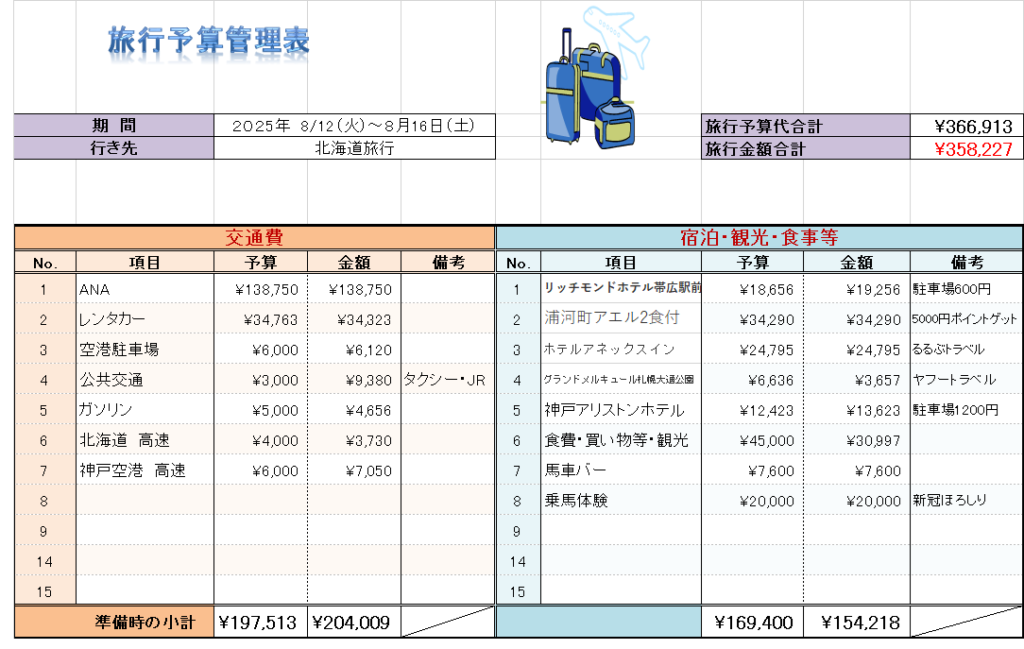Click the red ¥358,227 total cell
This screenshot has width=1024, height=649.
point(966,149)
